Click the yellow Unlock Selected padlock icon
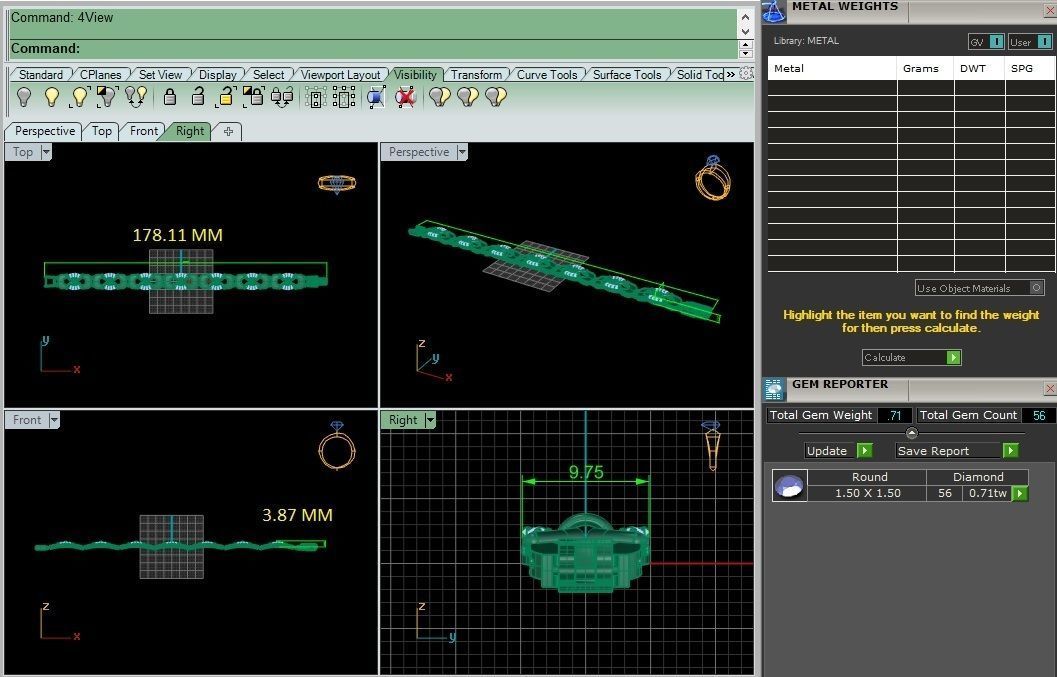 click(226, 97)
